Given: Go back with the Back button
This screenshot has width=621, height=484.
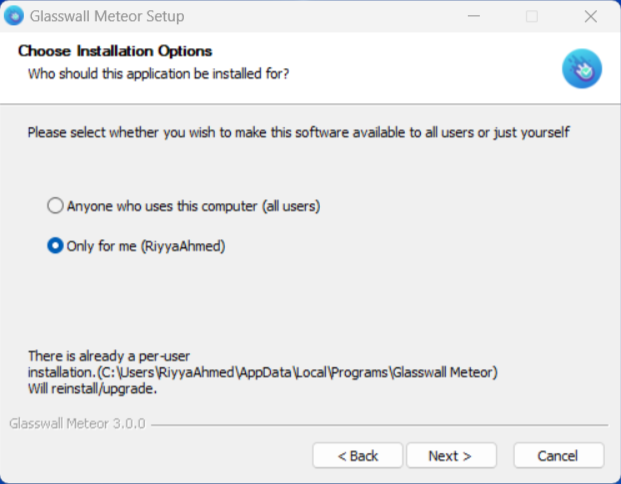Looking at the screenshot, I should pyautogui.click(x=358, y=456).
